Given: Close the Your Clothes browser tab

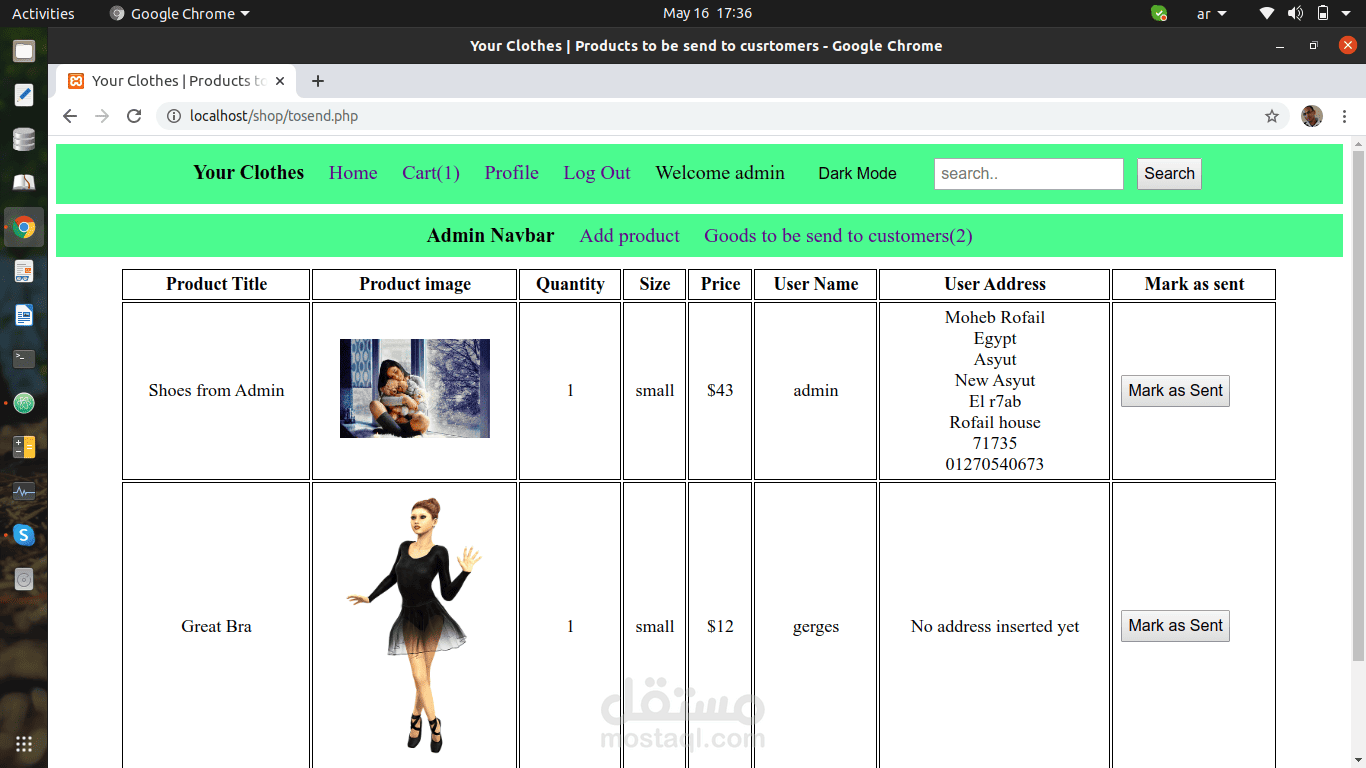Looking at the screenshot, I should coord(280,81).
